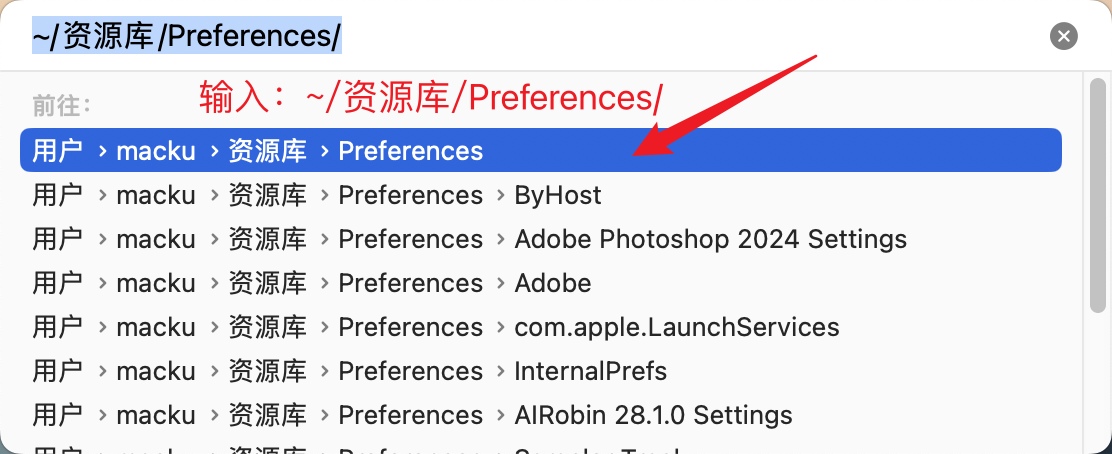The width and height of the screenshot is (1112, 454).
Task: Click the chevron right before ByHost
Action: [500, 196]
